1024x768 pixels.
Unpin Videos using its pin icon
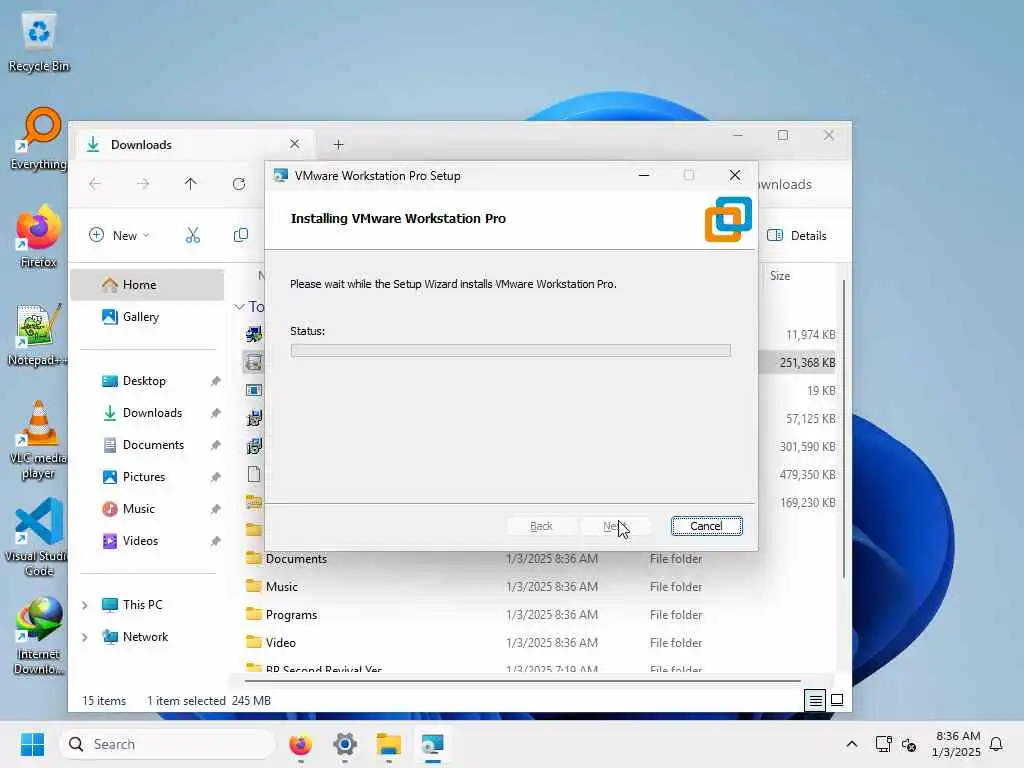pyautogui.click(x=216, y=541)
